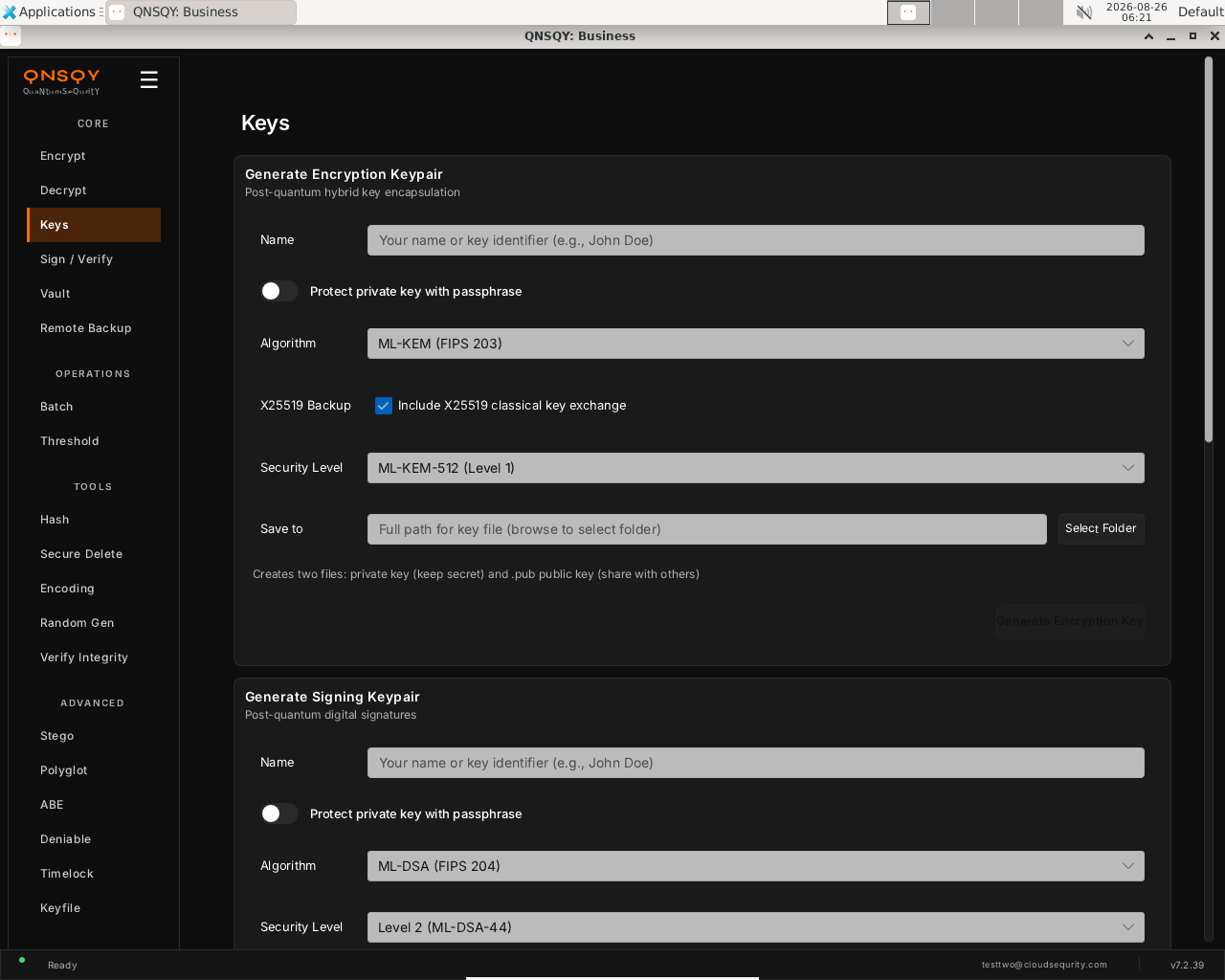Click Default label in top panel

coord(1200,12)
